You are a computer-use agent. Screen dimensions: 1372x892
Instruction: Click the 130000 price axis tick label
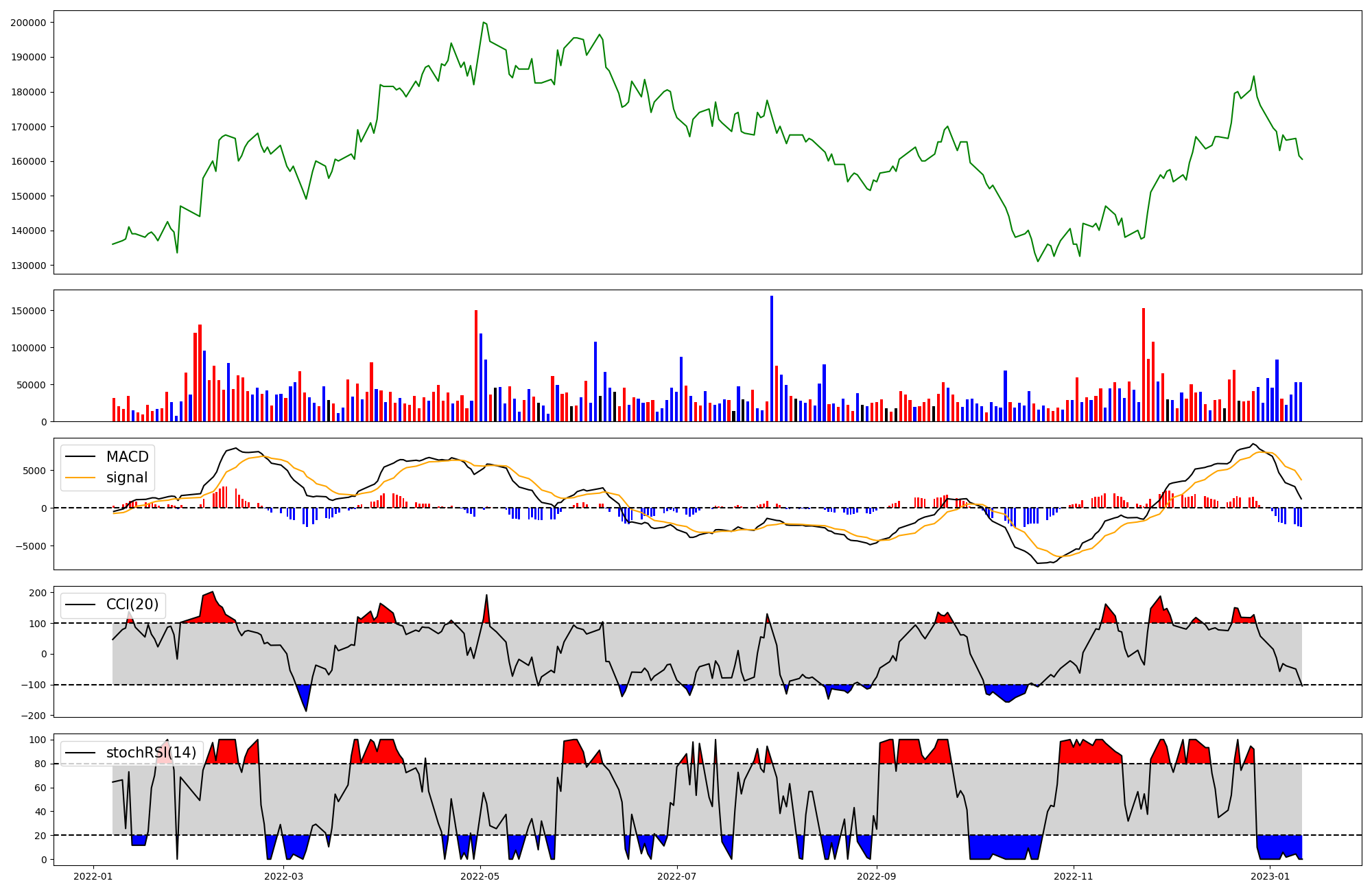click(28, 266)
